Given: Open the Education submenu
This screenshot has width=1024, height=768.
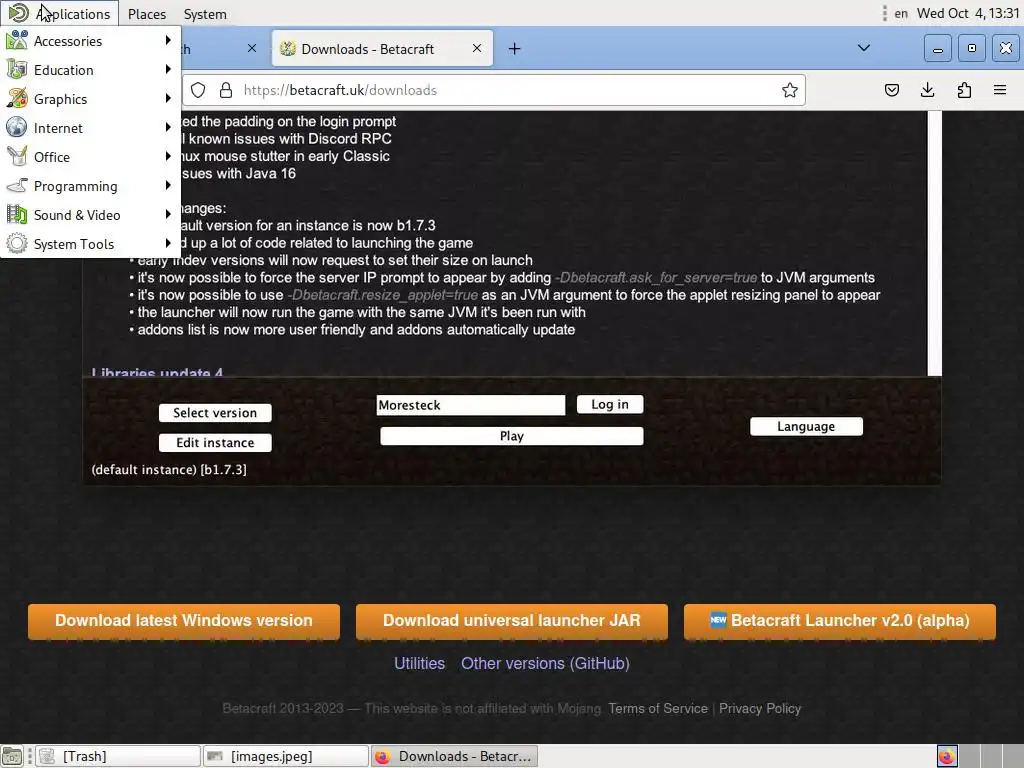Looking at the screenshot, I should click(x=90, y=70).
